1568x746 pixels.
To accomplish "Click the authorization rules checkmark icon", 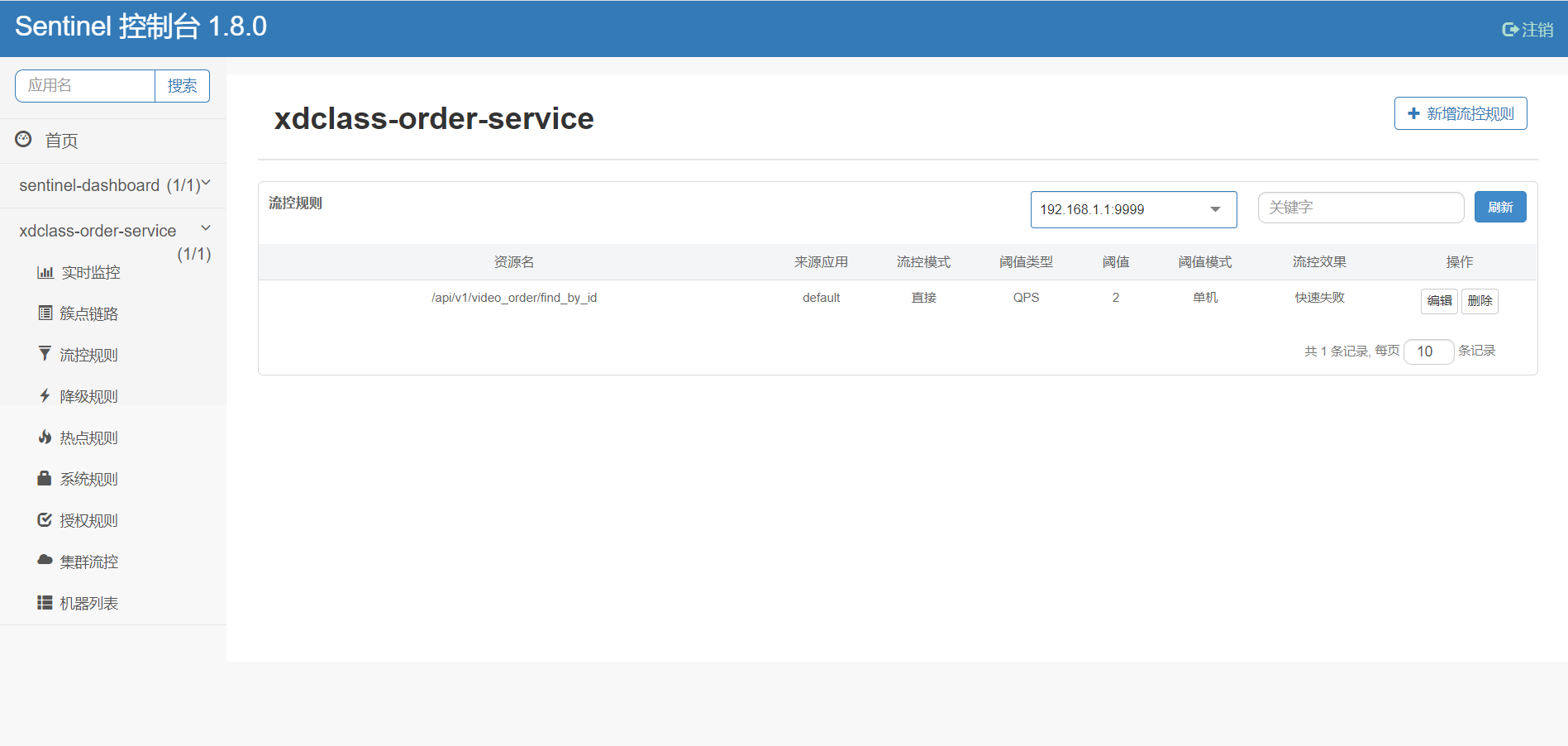I will tap(45, 519).
